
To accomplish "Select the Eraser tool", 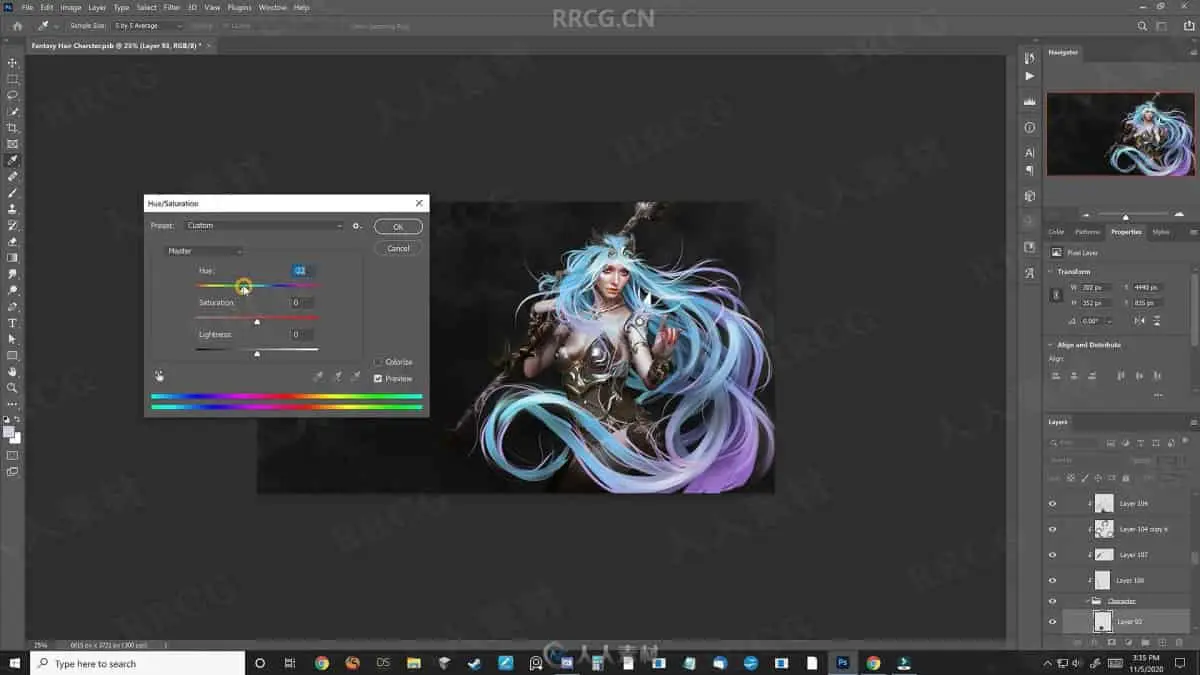I will point(12,242).
